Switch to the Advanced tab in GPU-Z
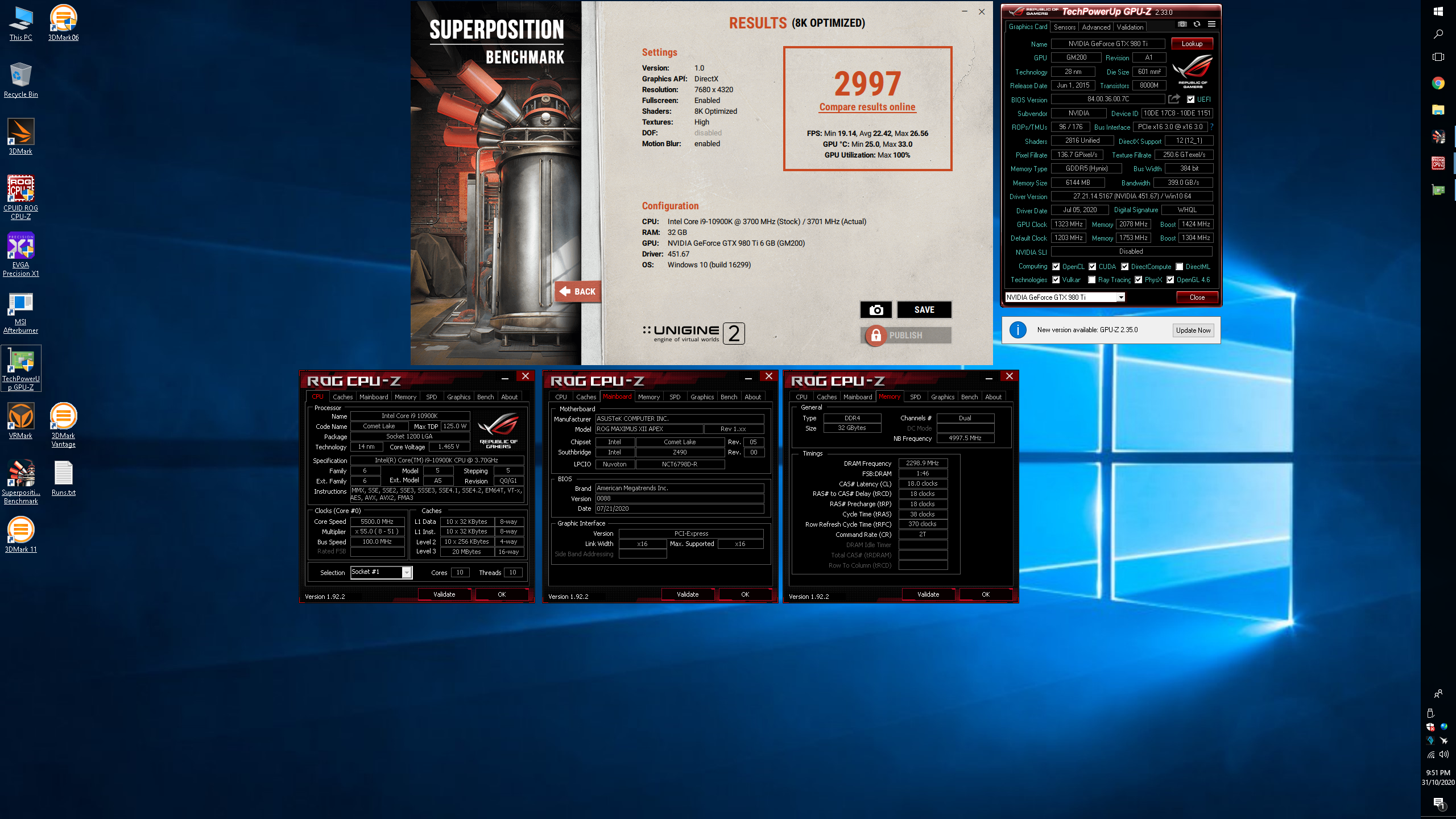 (x=1096, y=27)
